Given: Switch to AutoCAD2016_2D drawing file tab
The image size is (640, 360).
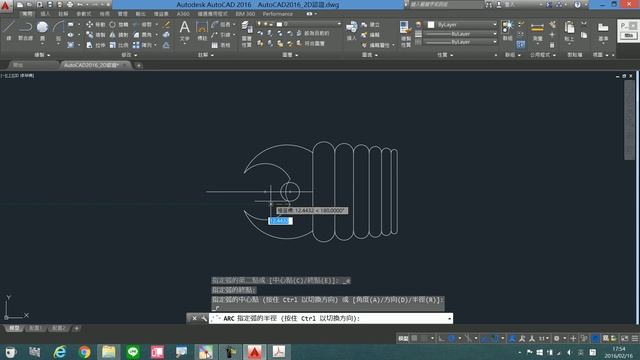Looking at the screenshot, I should point(92,65).
